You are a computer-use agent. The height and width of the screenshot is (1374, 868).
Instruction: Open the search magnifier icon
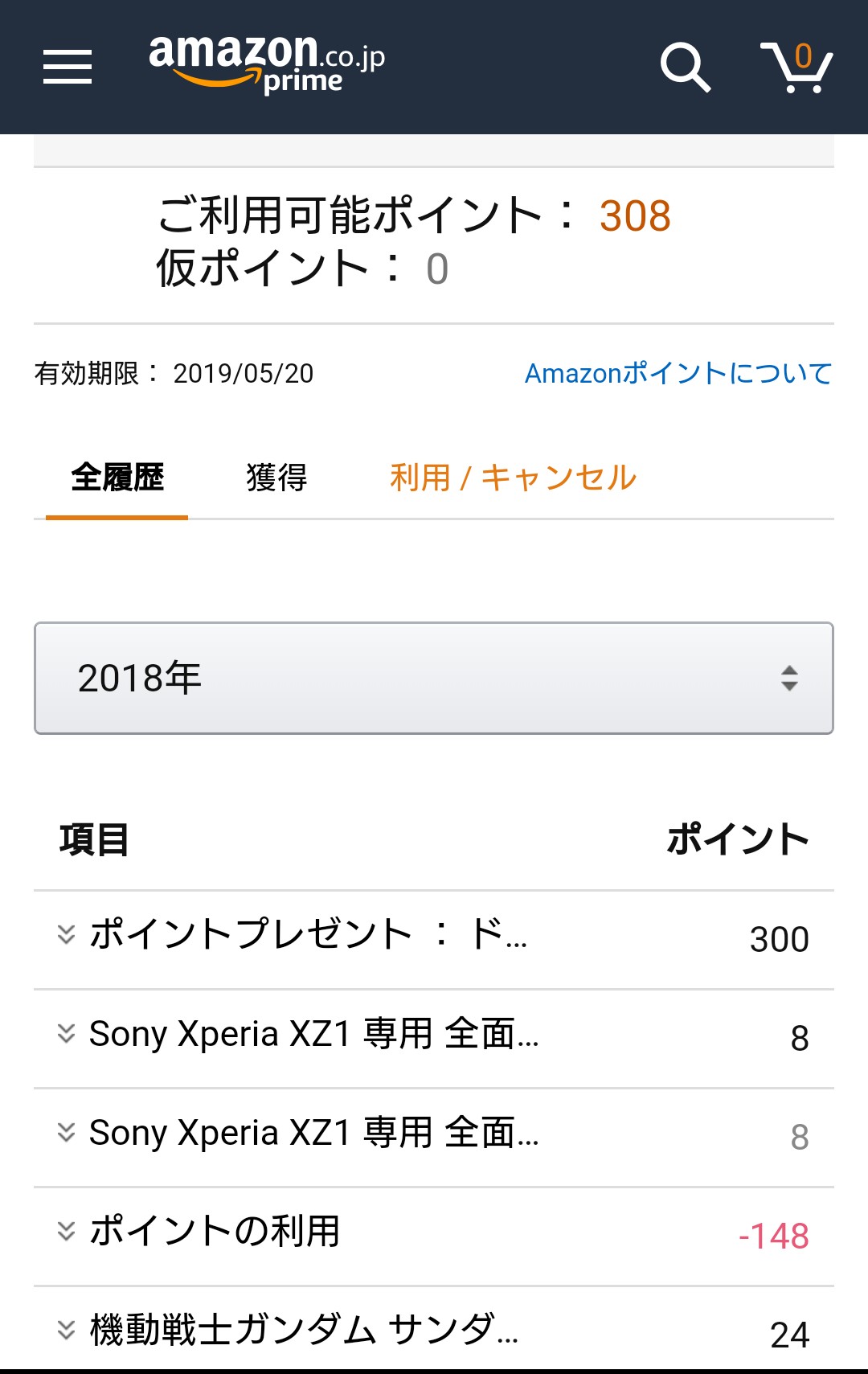tap(685, 66)
